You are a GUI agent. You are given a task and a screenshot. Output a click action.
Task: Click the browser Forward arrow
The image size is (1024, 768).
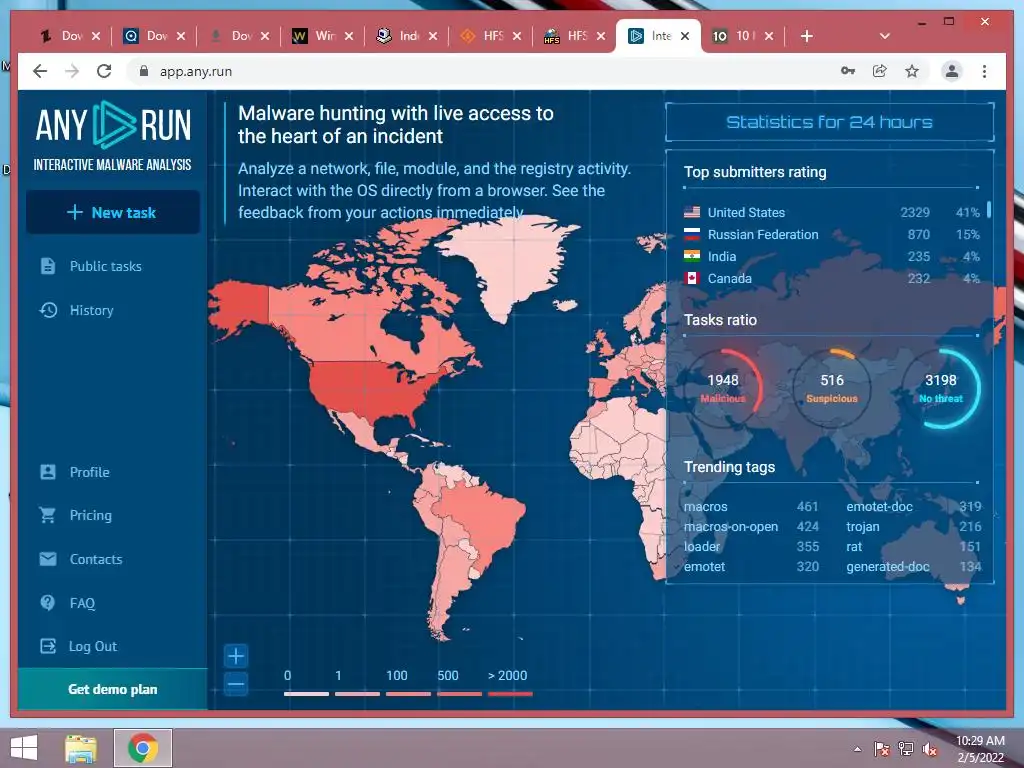tap(72, 71)
